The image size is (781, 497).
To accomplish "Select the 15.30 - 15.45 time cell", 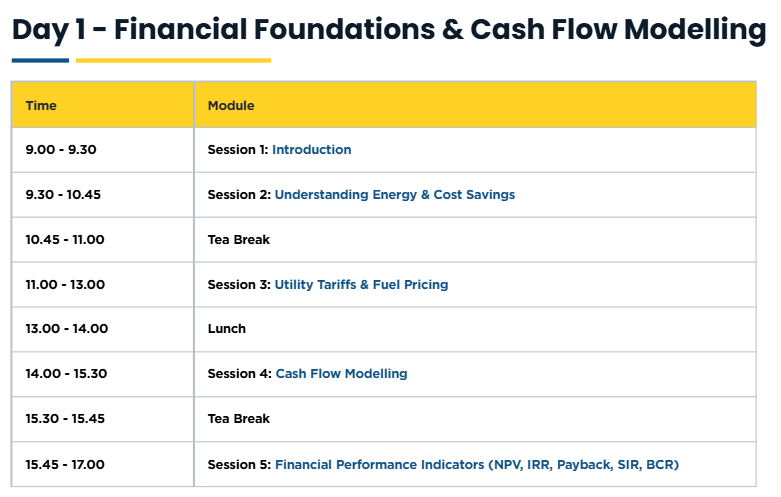I will tap(65, 419).
